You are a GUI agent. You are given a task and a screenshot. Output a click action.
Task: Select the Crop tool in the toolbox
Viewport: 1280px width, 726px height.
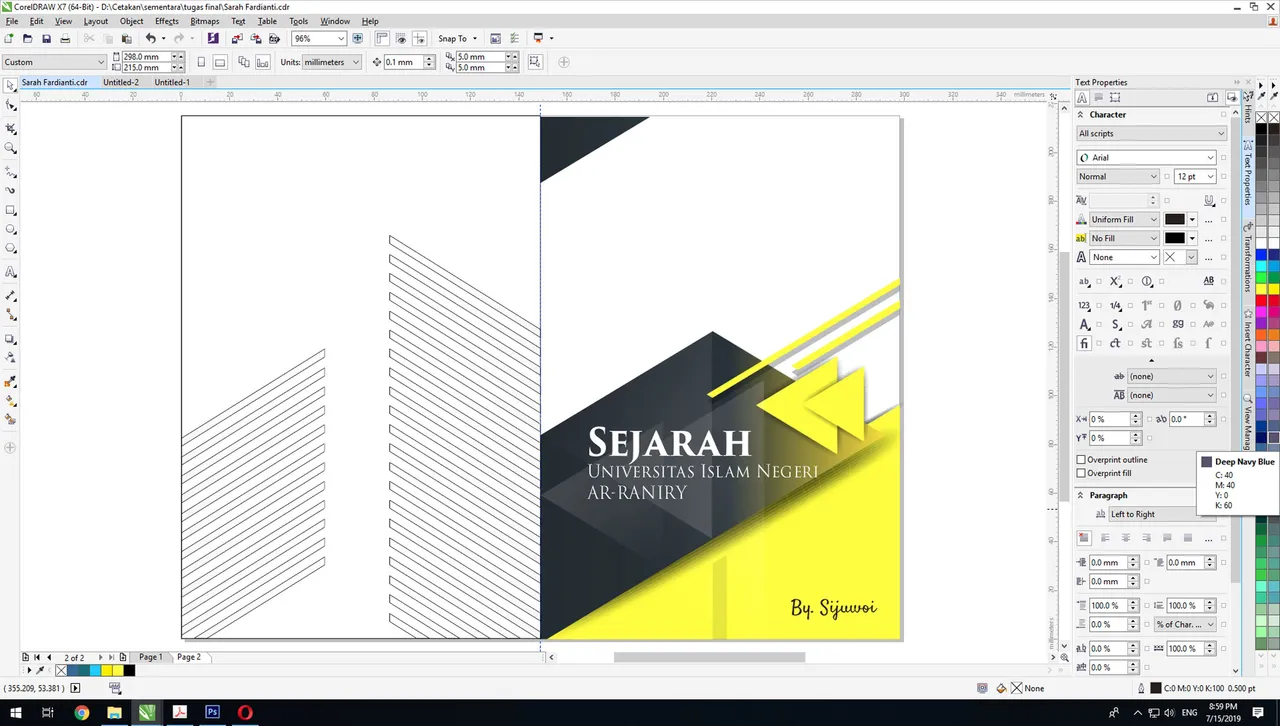tap(11, 129)
